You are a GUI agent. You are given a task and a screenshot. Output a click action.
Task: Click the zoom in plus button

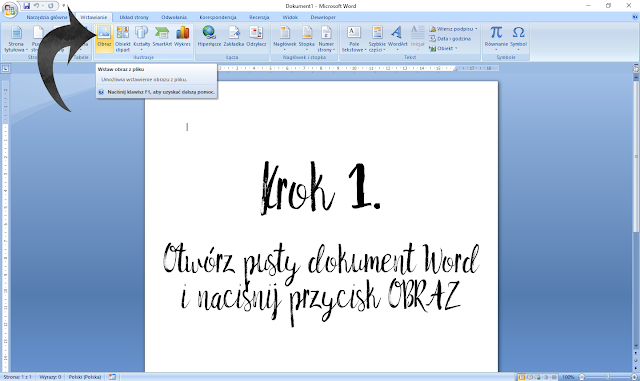(x=634, y=377)
